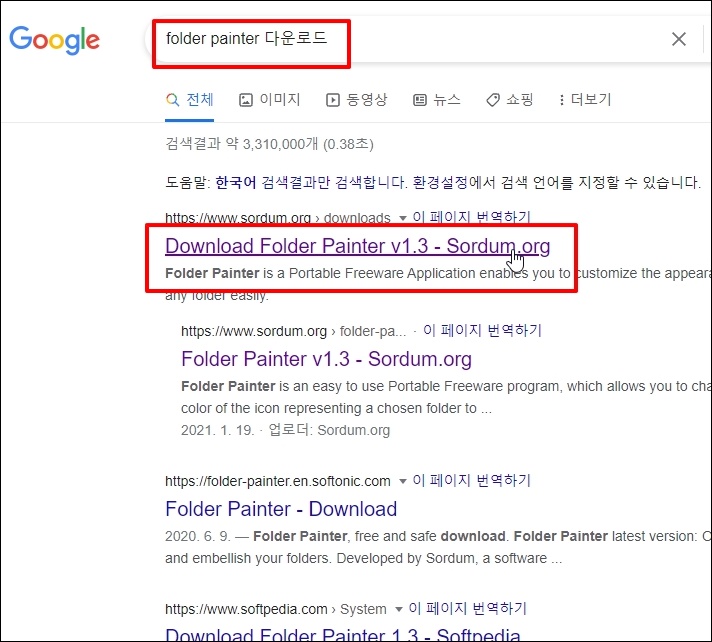Image resolution: width=712 pixels, height=642 pixels.
Task: Switch to the 이미지 tab
Action: 270,99
